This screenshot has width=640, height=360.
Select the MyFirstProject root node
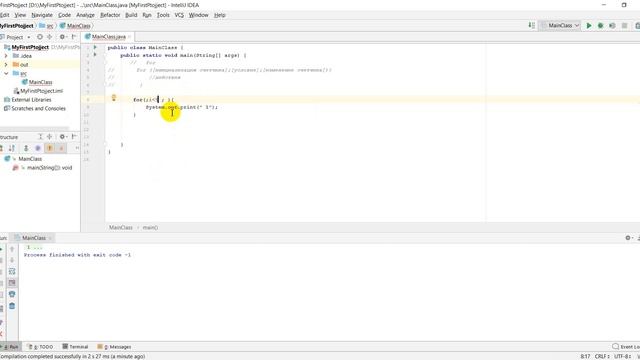pyautogui.click(x=30, y=47)
